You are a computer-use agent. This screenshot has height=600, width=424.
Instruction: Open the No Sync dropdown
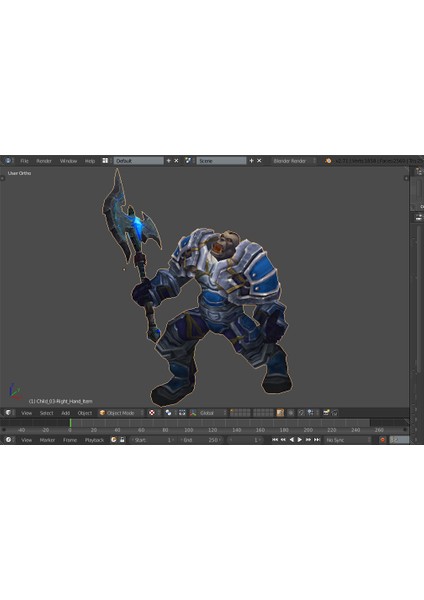[x=348, y=440]
